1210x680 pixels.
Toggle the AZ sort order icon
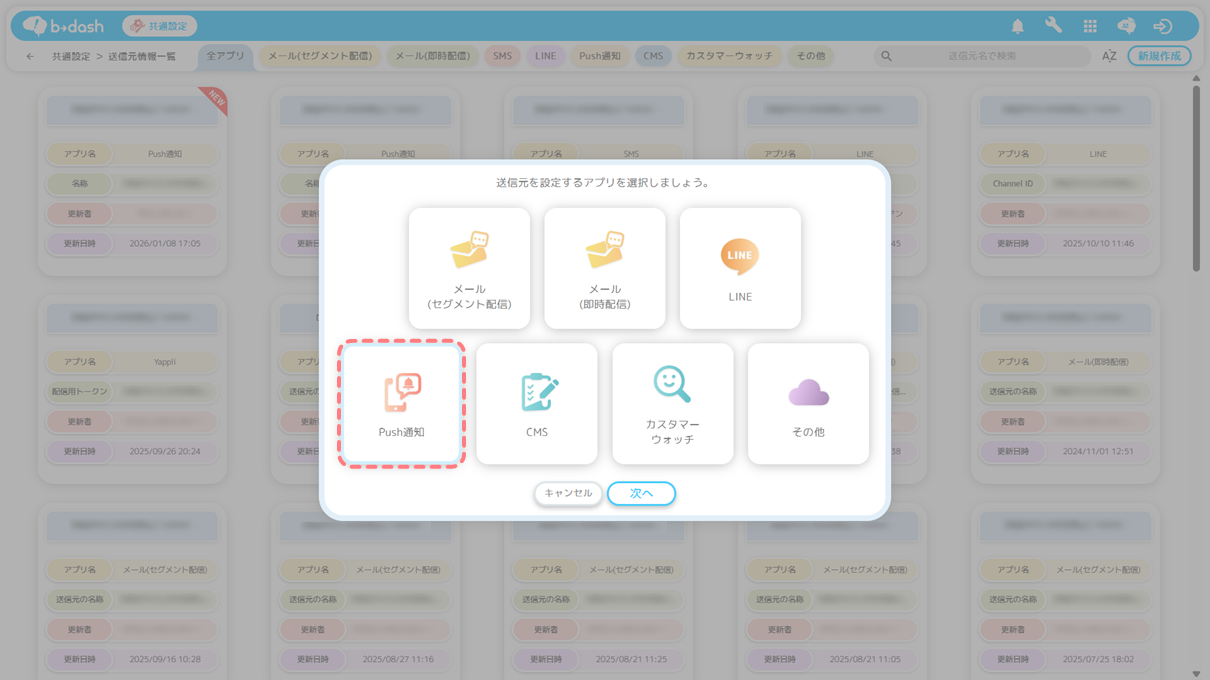[x=1109, y=56]
